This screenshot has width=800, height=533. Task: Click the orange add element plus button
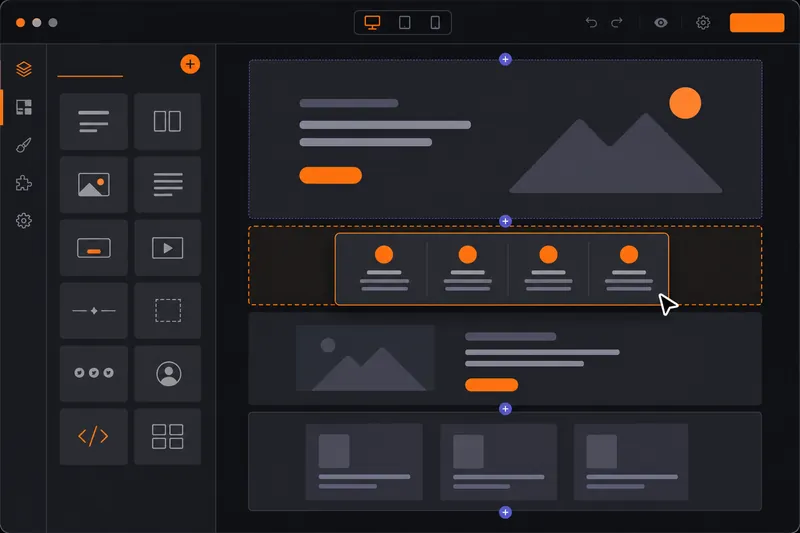(190, 64)
